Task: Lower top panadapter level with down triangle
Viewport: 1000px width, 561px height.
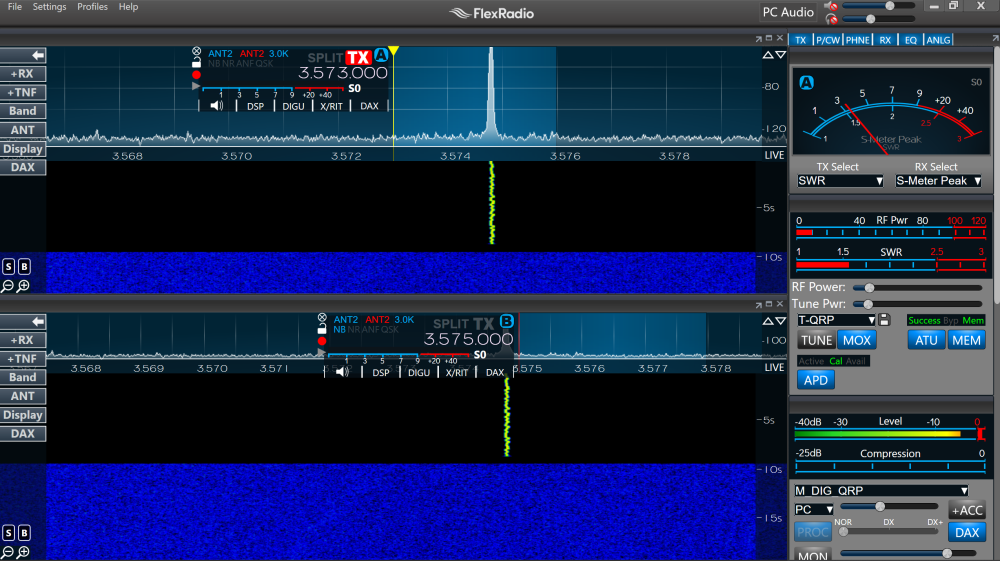Action: 780,55
